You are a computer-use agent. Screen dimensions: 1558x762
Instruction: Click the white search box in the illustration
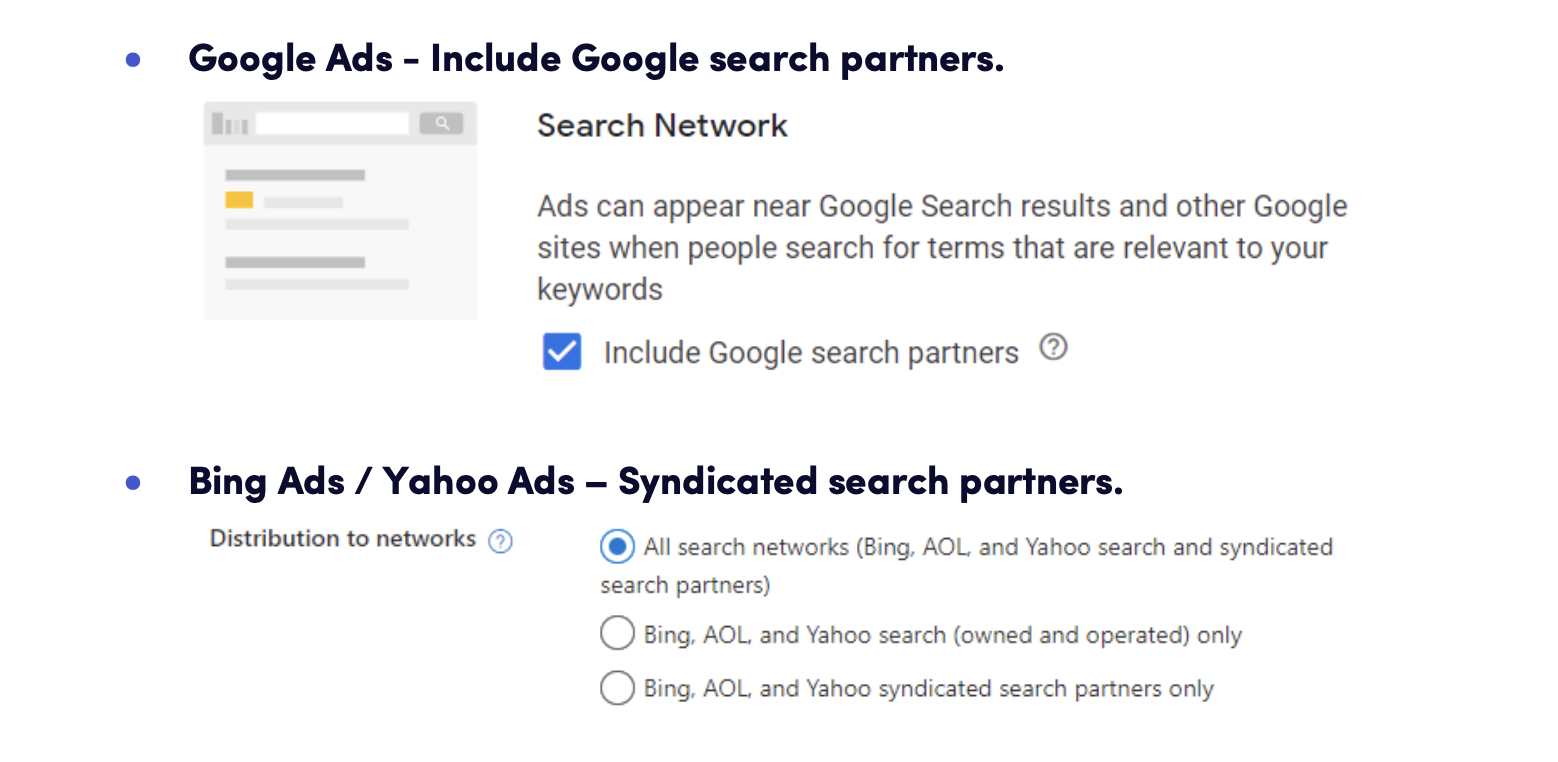point(333,124)
